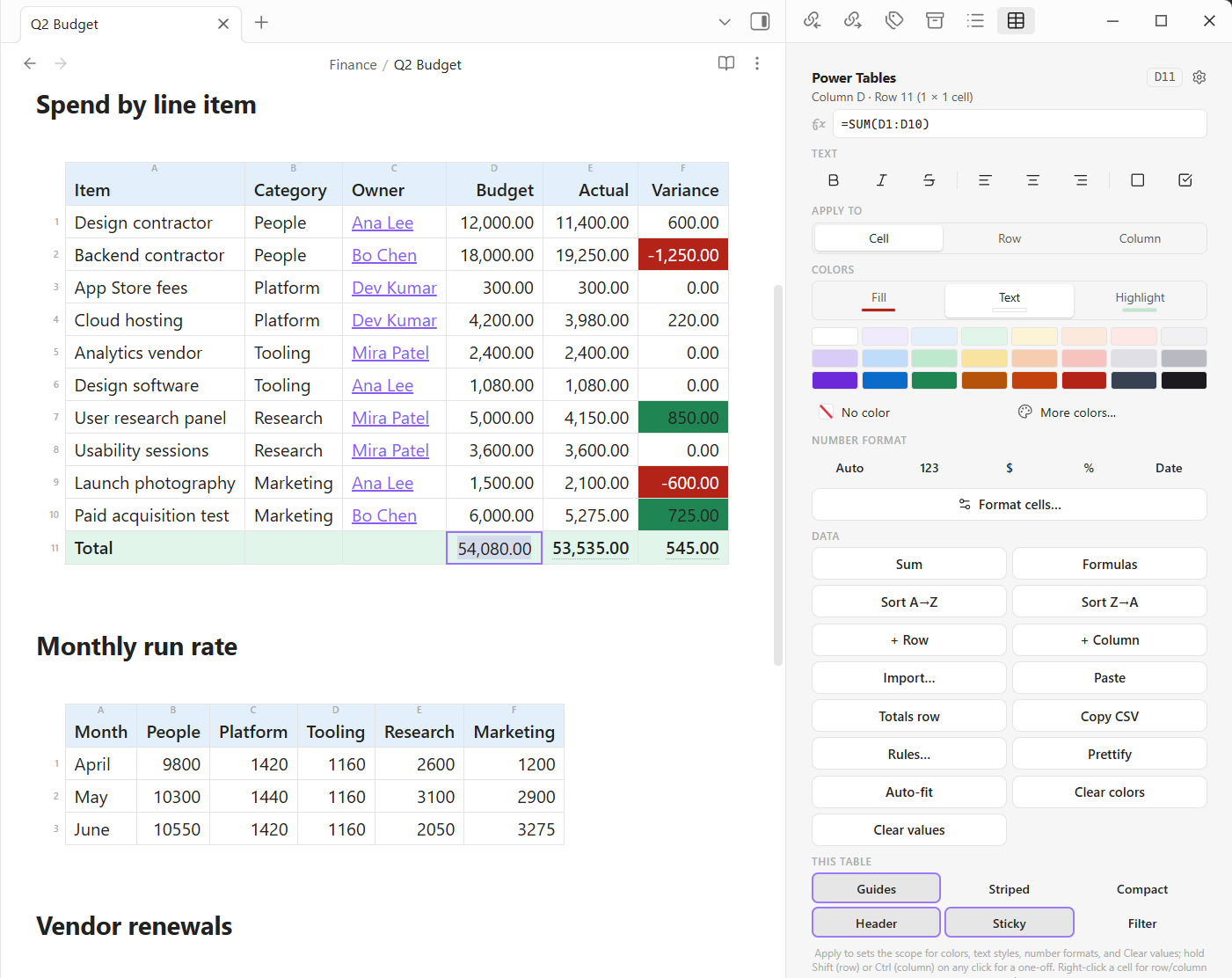This screenshot has height=978, width=1232.
Task: Select the percent number format
Action: 1089,468
